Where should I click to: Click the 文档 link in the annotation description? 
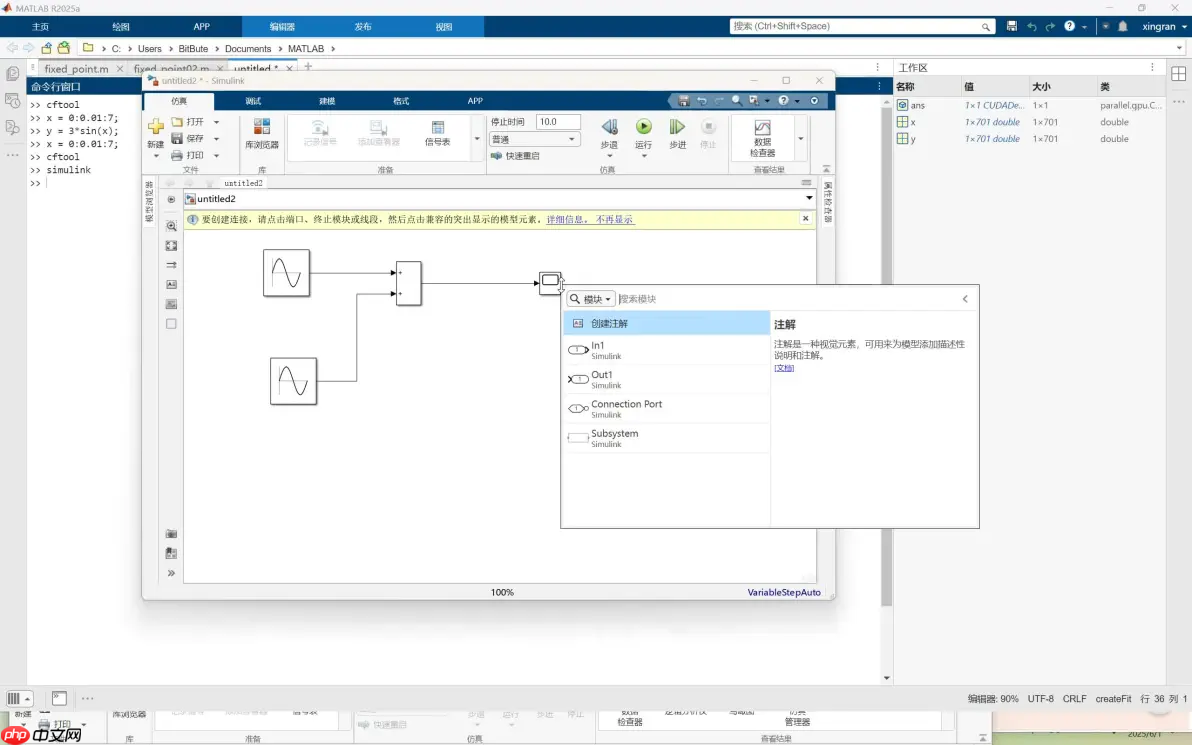tap(784, 368)
